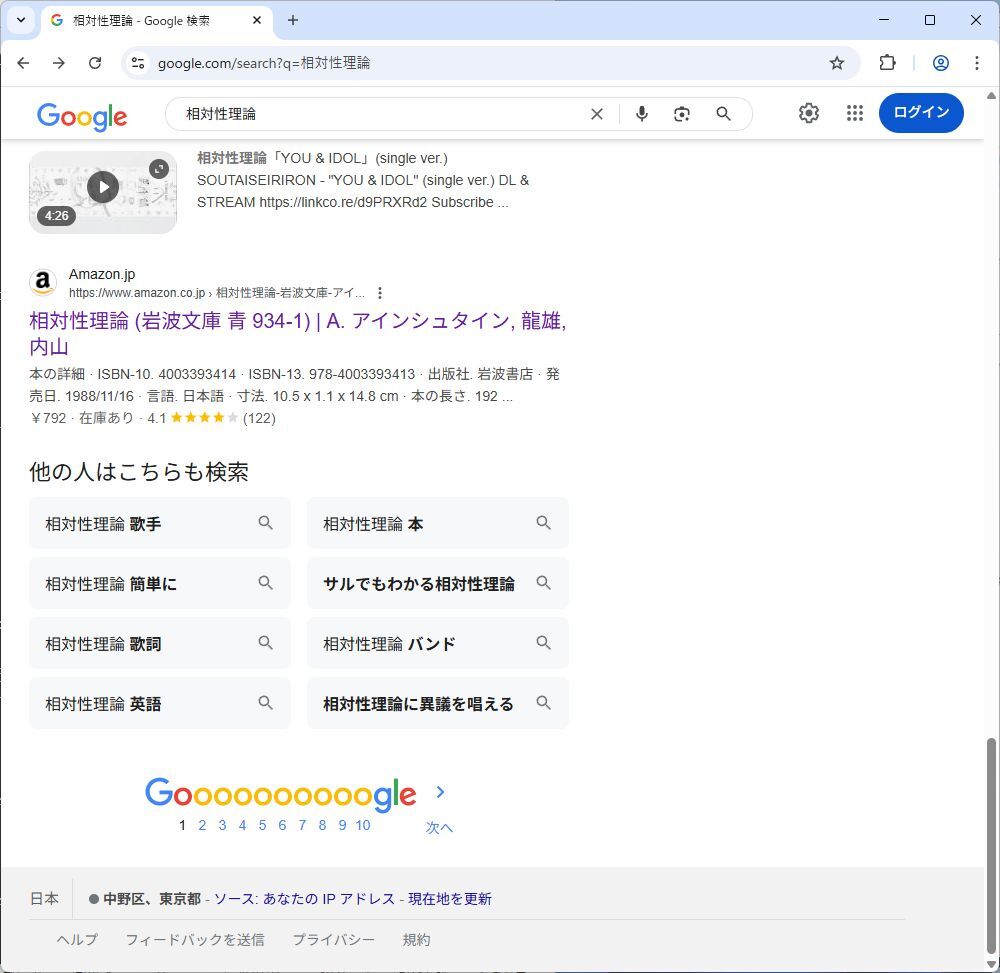Go to results page 9
This screenshot has height=973, width=1000.
tap(342, 825)
